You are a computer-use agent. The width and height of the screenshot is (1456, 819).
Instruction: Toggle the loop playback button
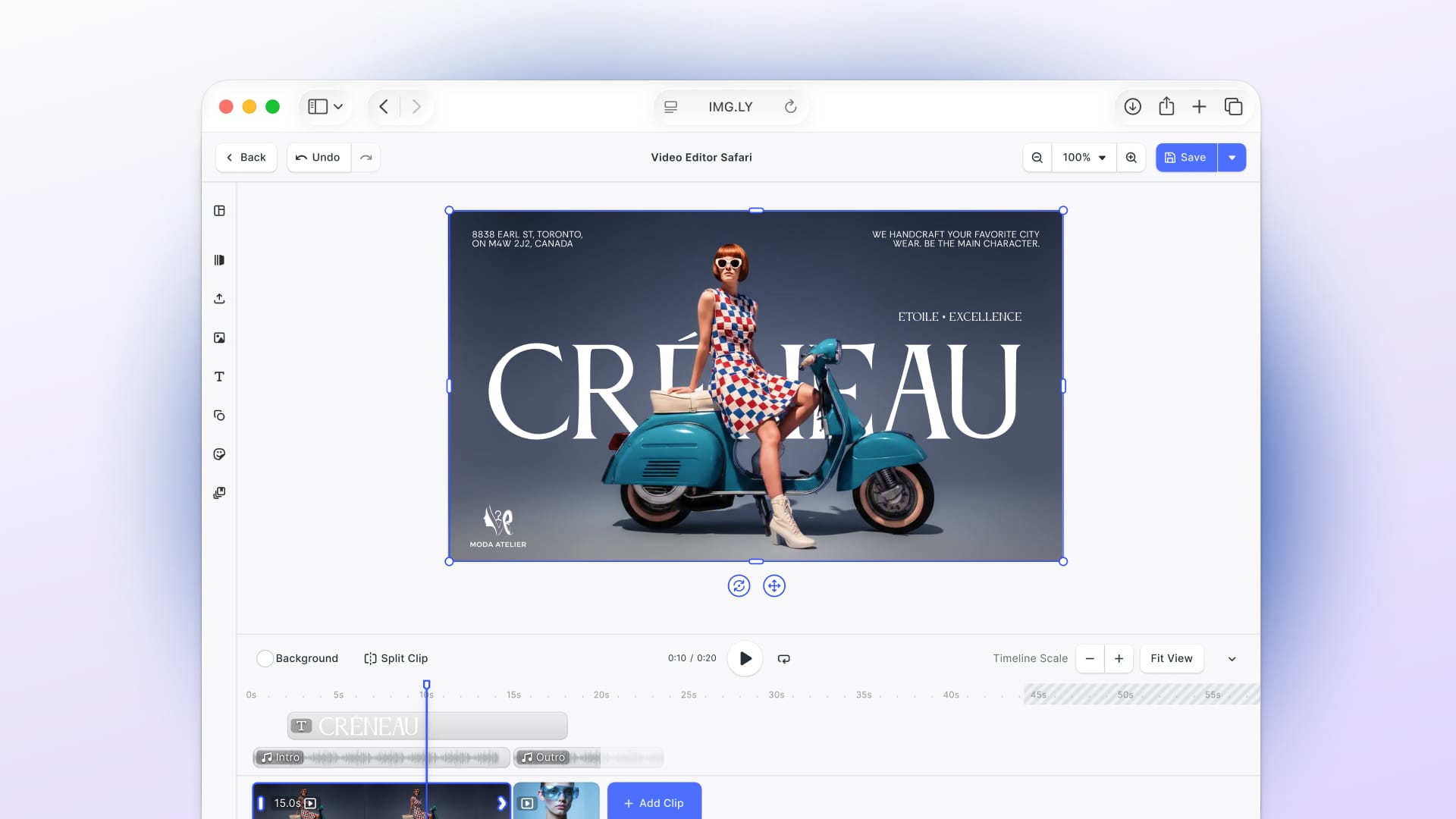[x=784, y=659]
